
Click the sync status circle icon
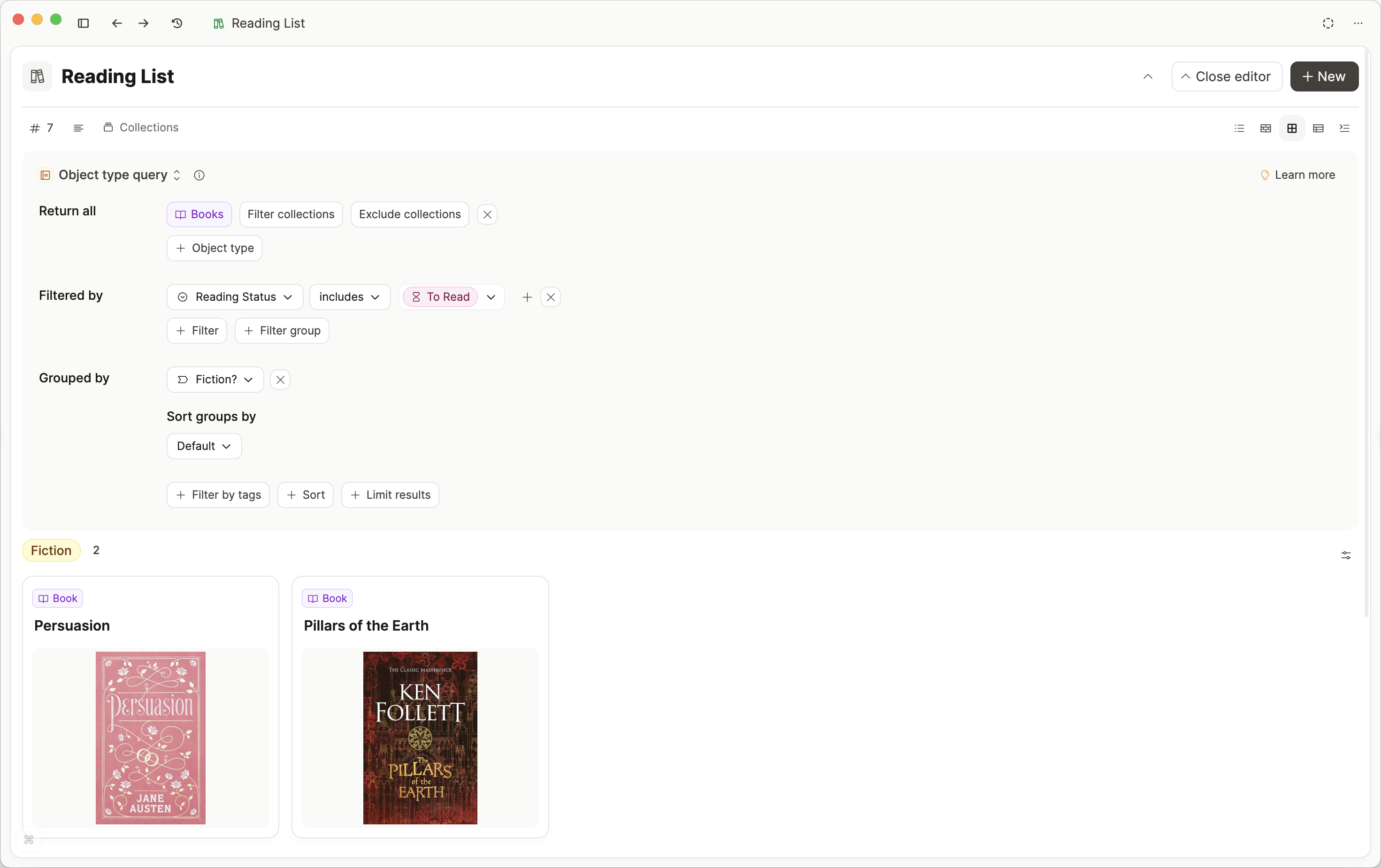[1327, 23]
